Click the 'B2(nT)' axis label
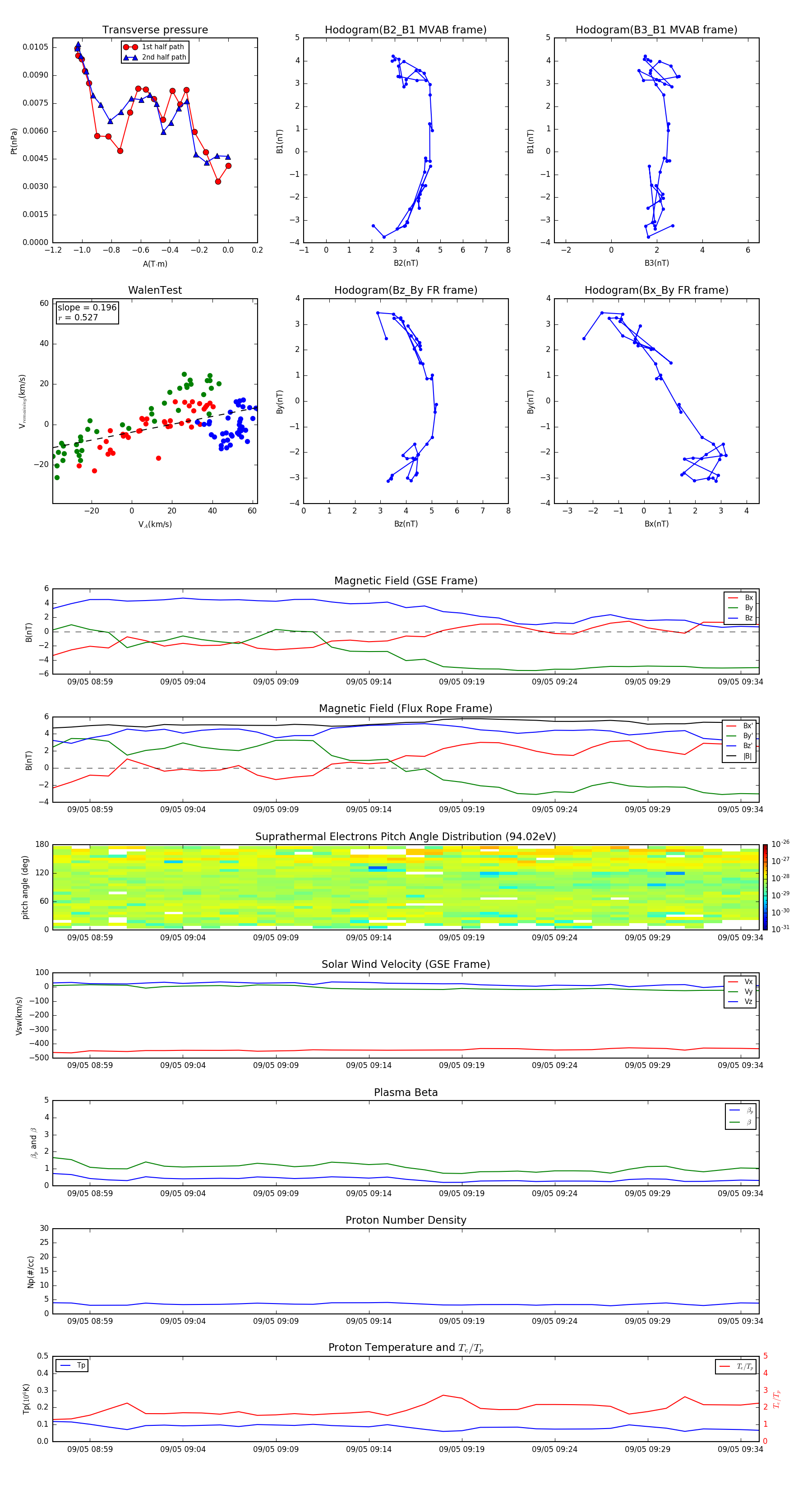 [406, 263]
